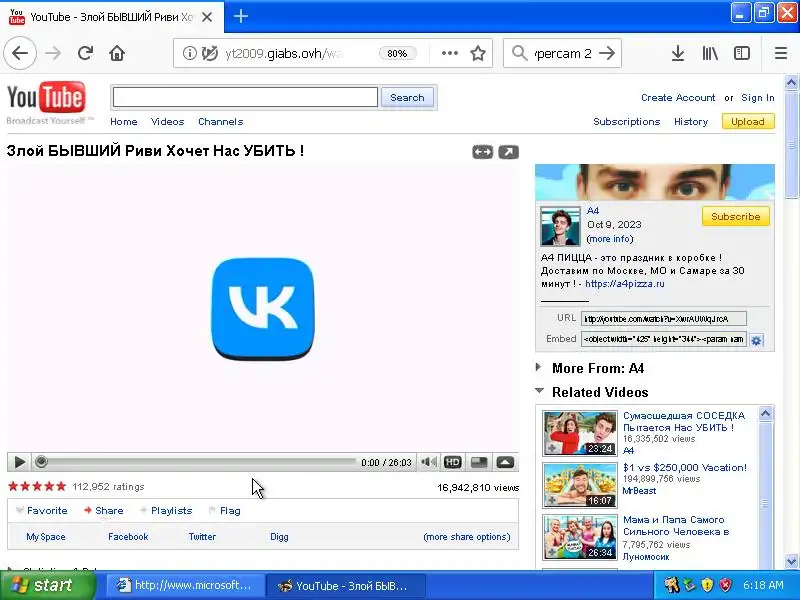The width and height of the screenshot is (800, 600).
Task: Open the Windows Start menu
Action: tap(47, 585)
